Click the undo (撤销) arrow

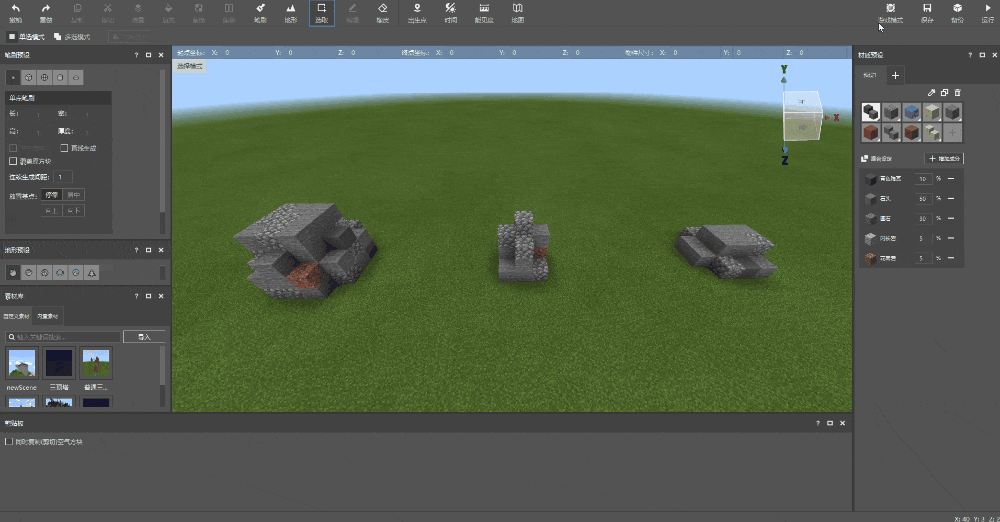(15, 11)
